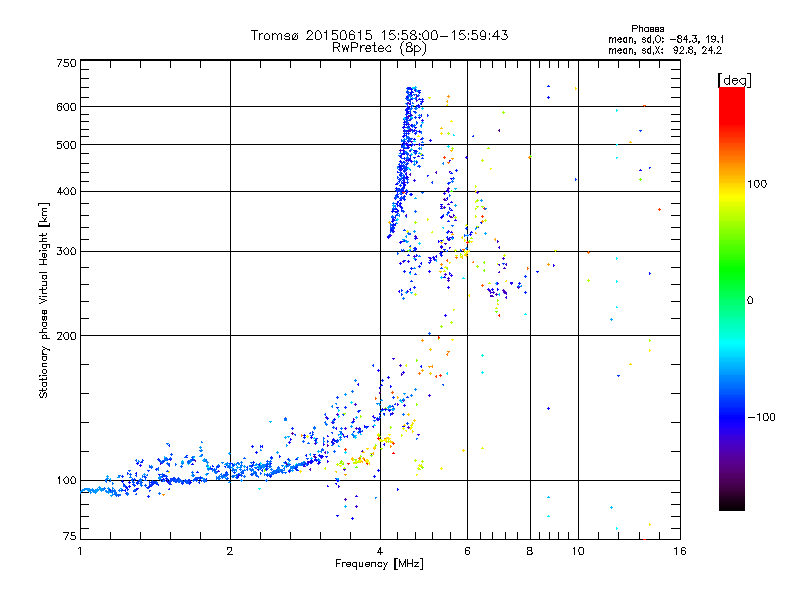Image resolution: width=800 pixels, height=600 pixels.
Task: Click the frequency axis label '1'
Action: (80, 551)
